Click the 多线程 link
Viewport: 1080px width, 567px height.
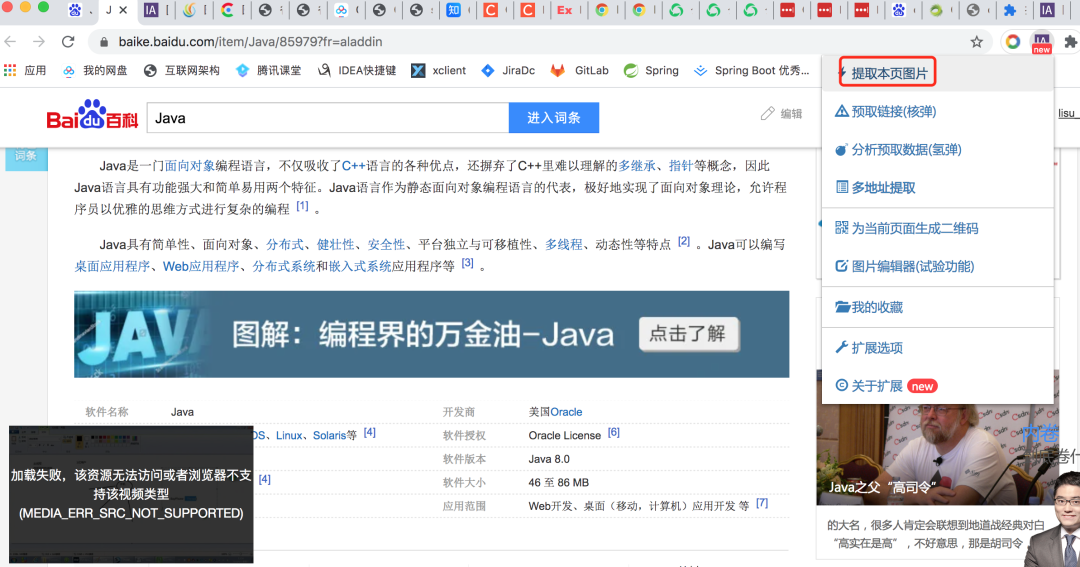[x=563, y=245]
